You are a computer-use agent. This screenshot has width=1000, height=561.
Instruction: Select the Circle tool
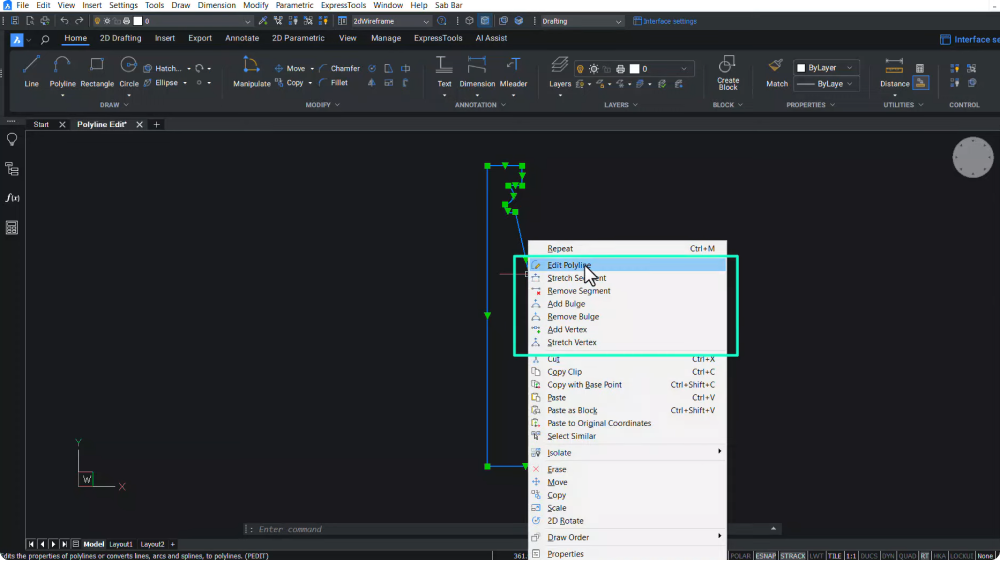[x=129, y=71]
